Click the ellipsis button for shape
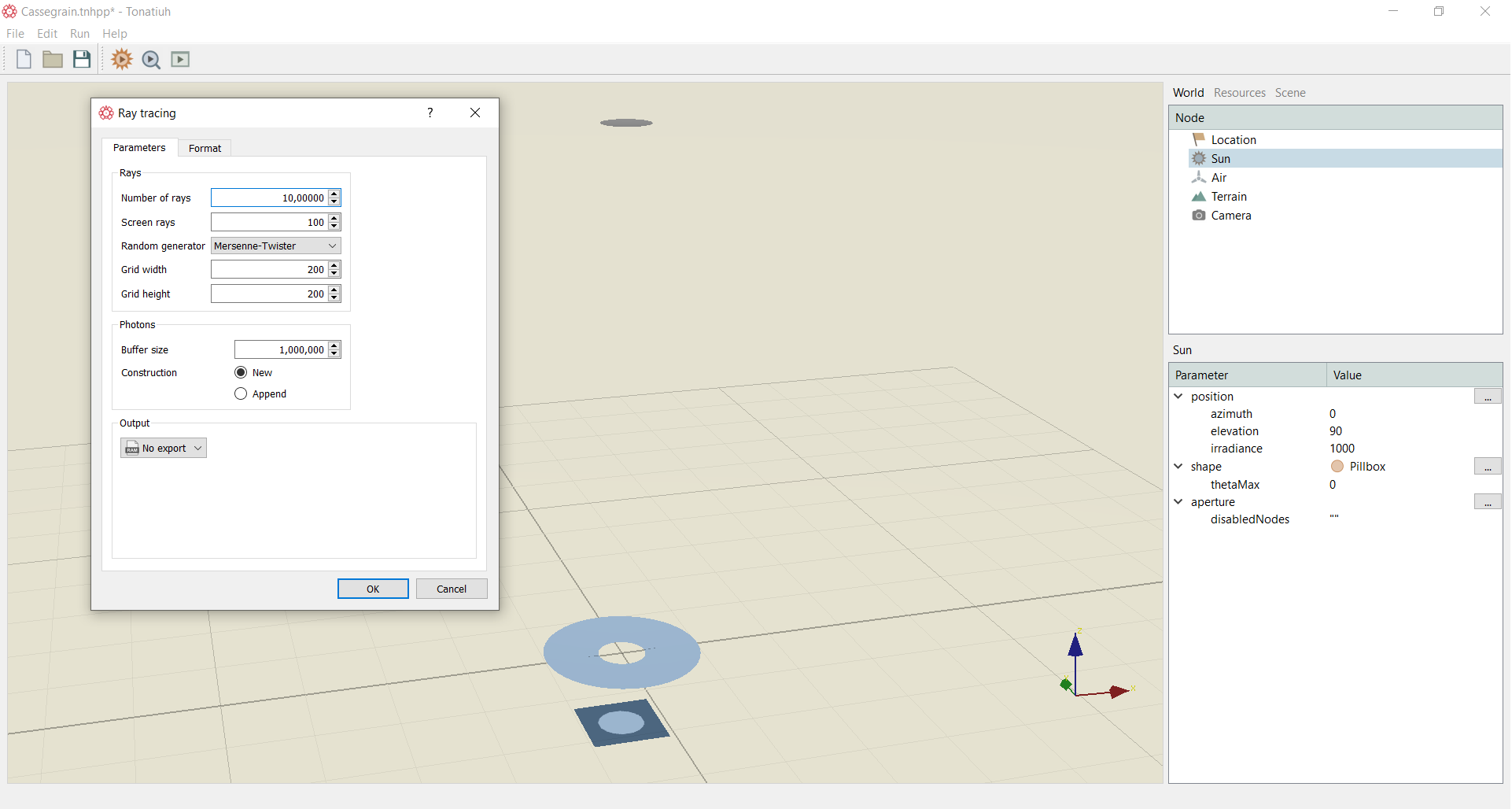Viewport: 1512px width, 809px height. click(x=1488, y=466)
